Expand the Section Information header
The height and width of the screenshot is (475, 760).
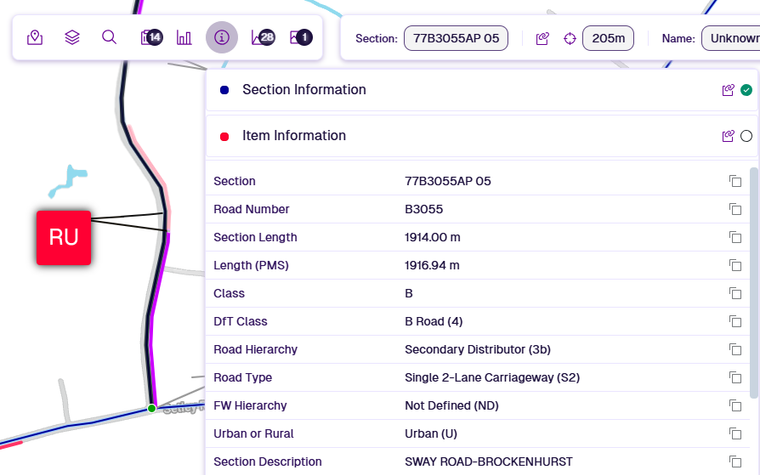[482, 90]
